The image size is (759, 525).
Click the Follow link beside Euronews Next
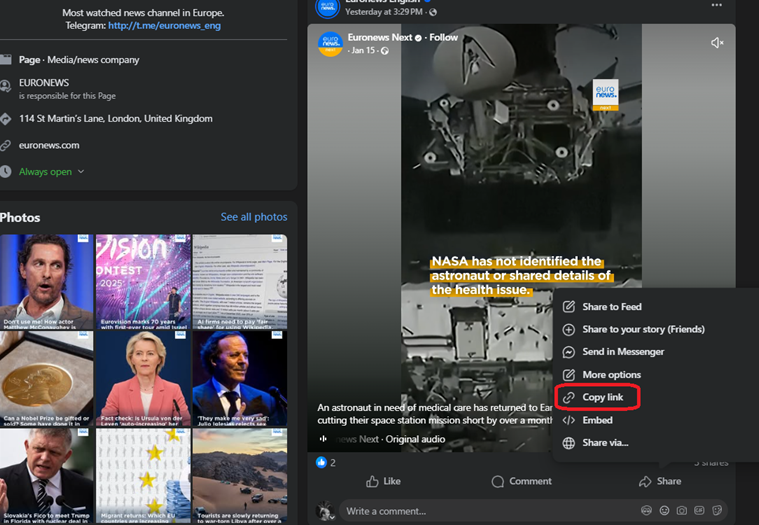click(x=443, y=37)
